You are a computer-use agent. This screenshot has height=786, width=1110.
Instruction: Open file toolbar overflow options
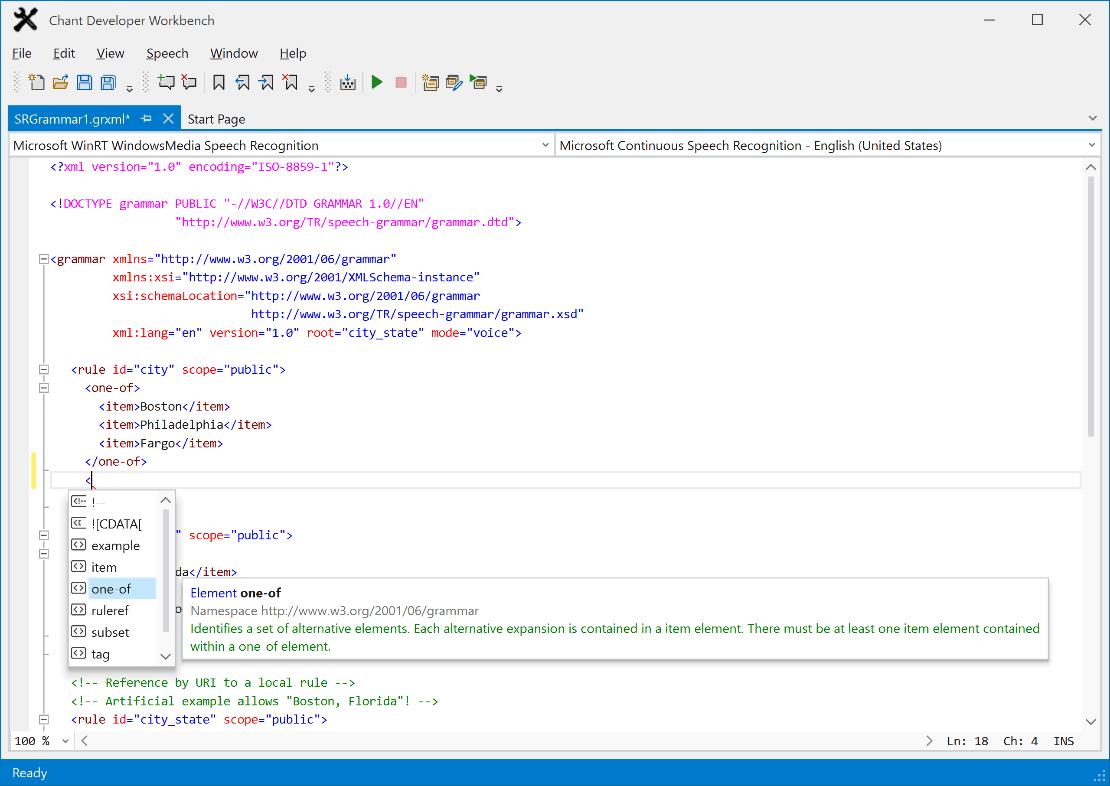pos(130,89)
